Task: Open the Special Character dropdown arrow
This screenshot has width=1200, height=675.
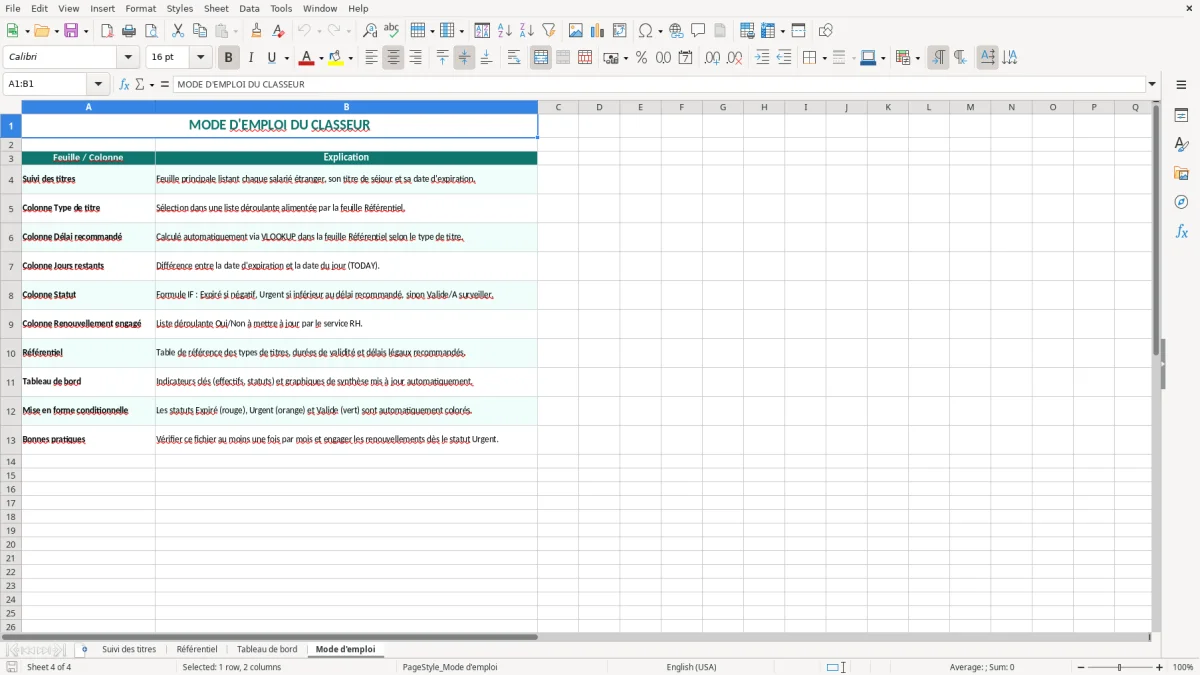Action: coord(660,32)
